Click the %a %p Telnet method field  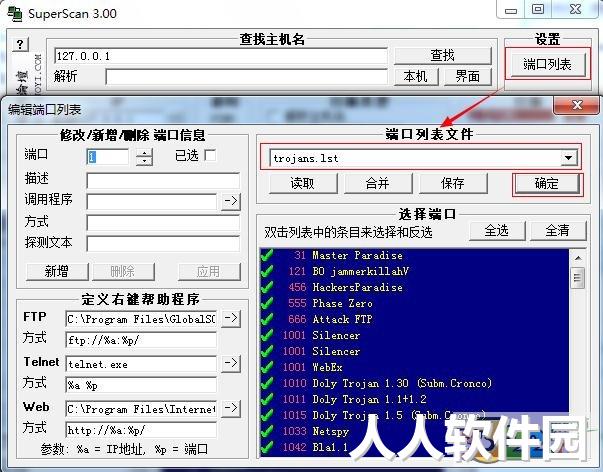point(141,385)
